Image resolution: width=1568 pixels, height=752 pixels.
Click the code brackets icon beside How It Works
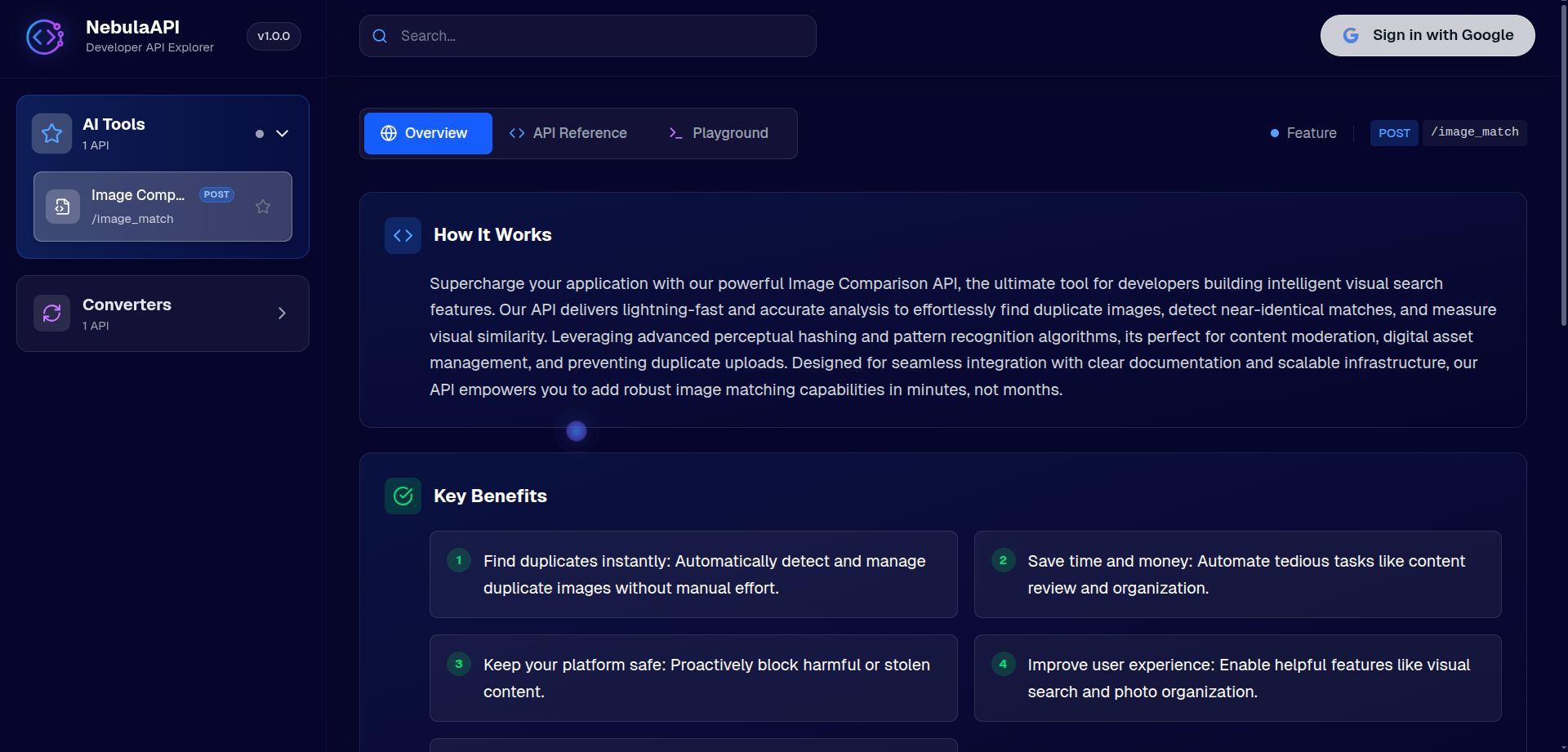coord(403,235)
